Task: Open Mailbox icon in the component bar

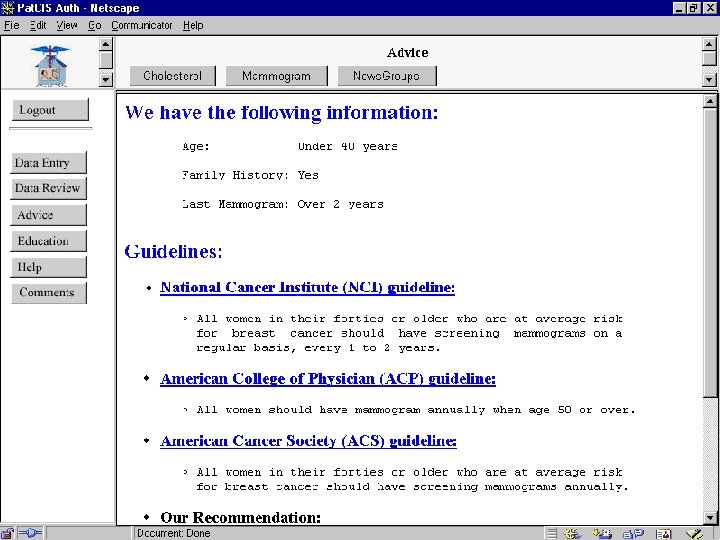Action: pyautogui.click(x=602, y=533)
